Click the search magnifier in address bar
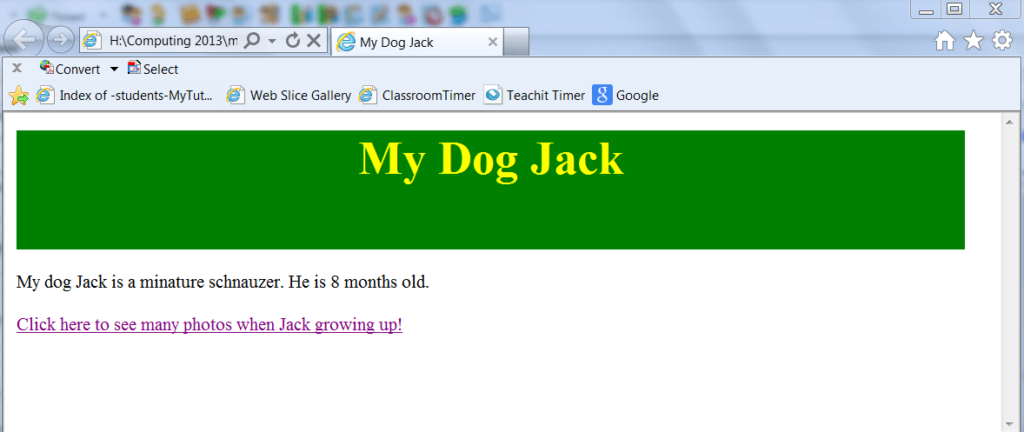Screen dimensions: 1024x432 [253, 41]
